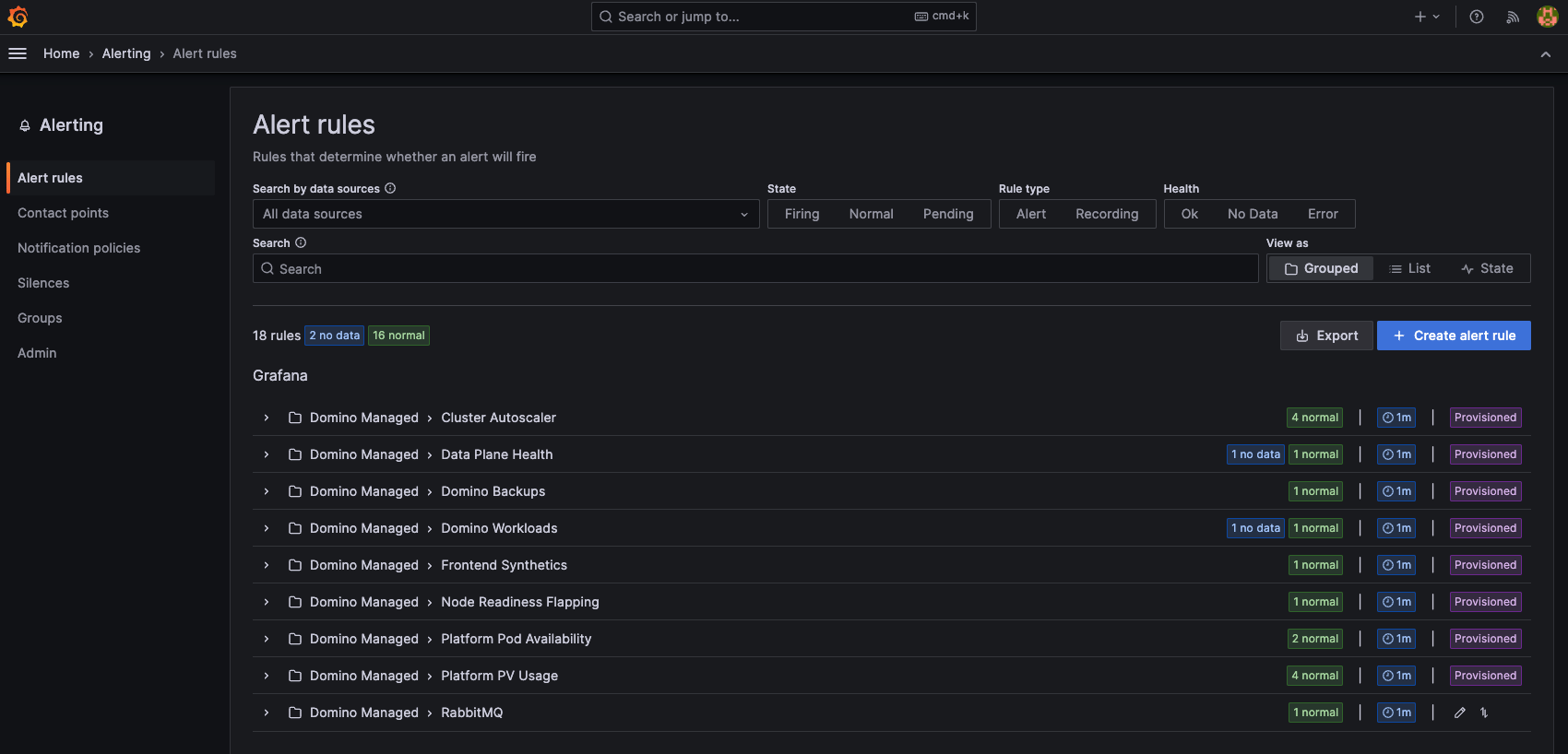The width and height of the screenshot is (1568, 754).
Task: Edit the RabbitMQ group pencil icon
Action: 1460,713
